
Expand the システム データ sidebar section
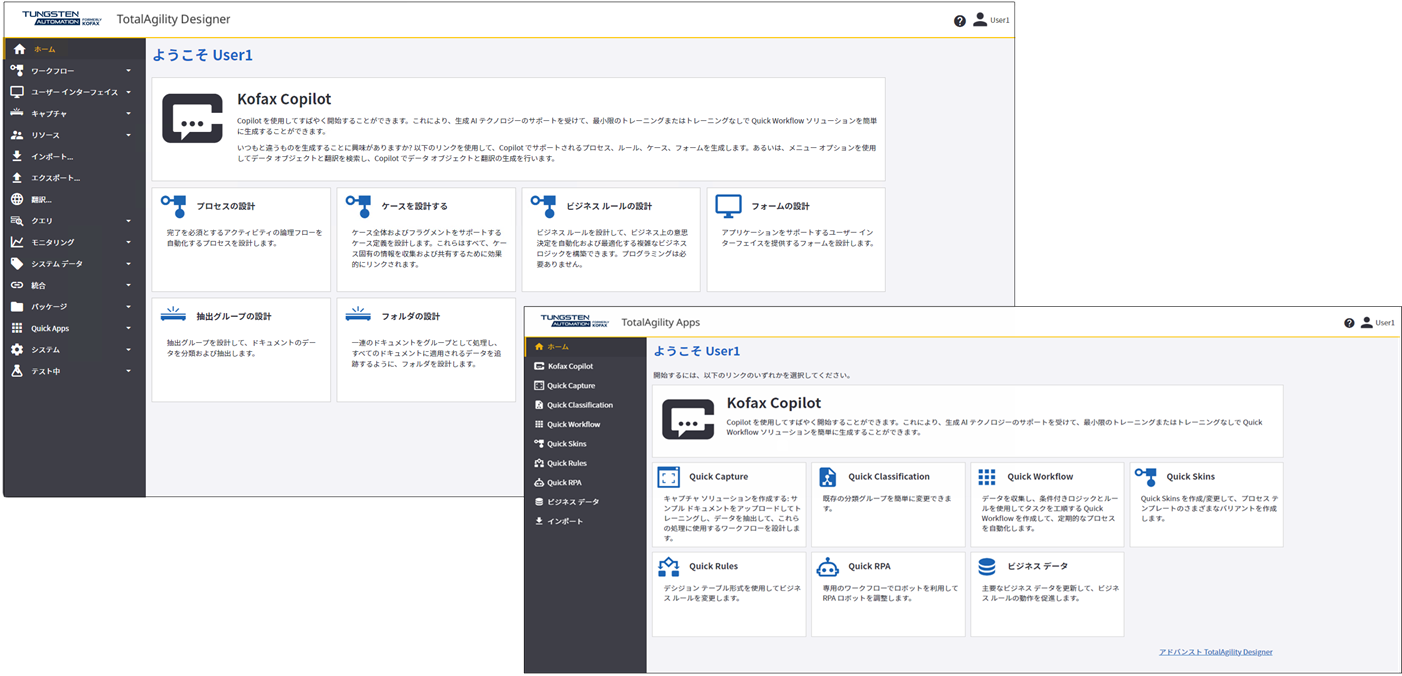tap(128, 264)
